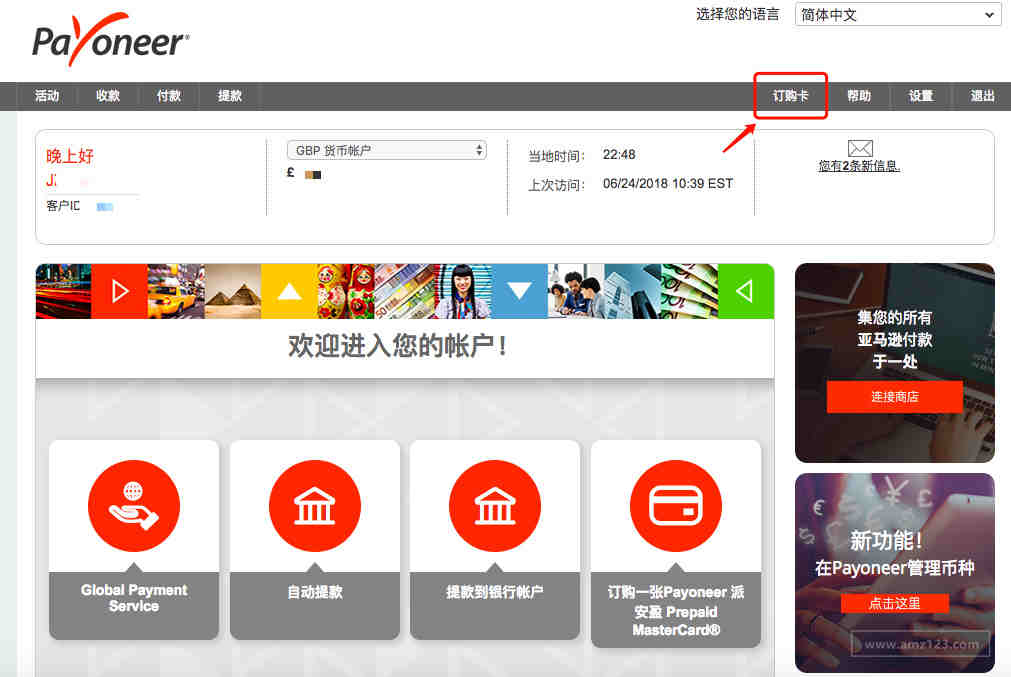1011x677 pixels.
Task: Click the 提款到银行帐户 label
Action: pos(495,592)
